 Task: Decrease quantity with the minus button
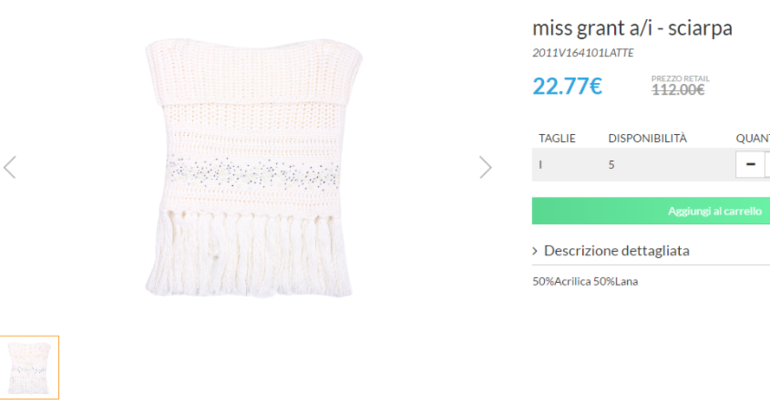tap(750, 164)
